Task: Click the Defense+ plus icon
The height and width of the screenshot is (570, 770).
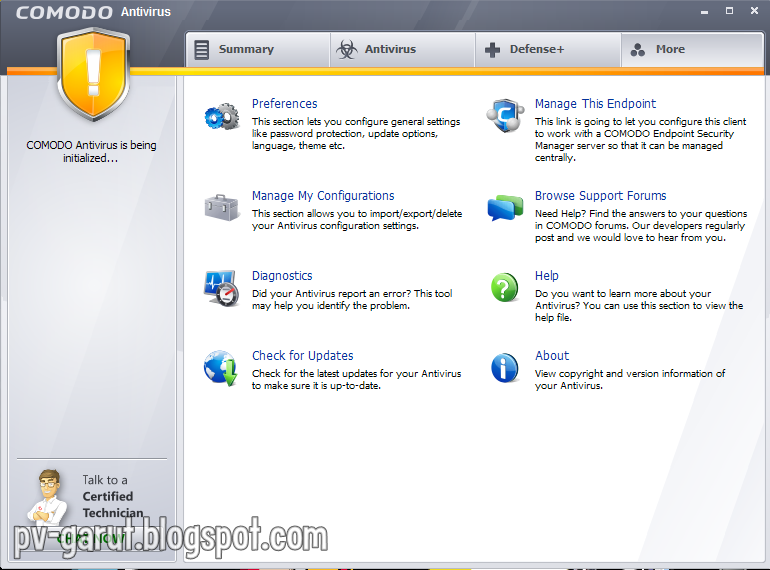Action: (492, 50)
